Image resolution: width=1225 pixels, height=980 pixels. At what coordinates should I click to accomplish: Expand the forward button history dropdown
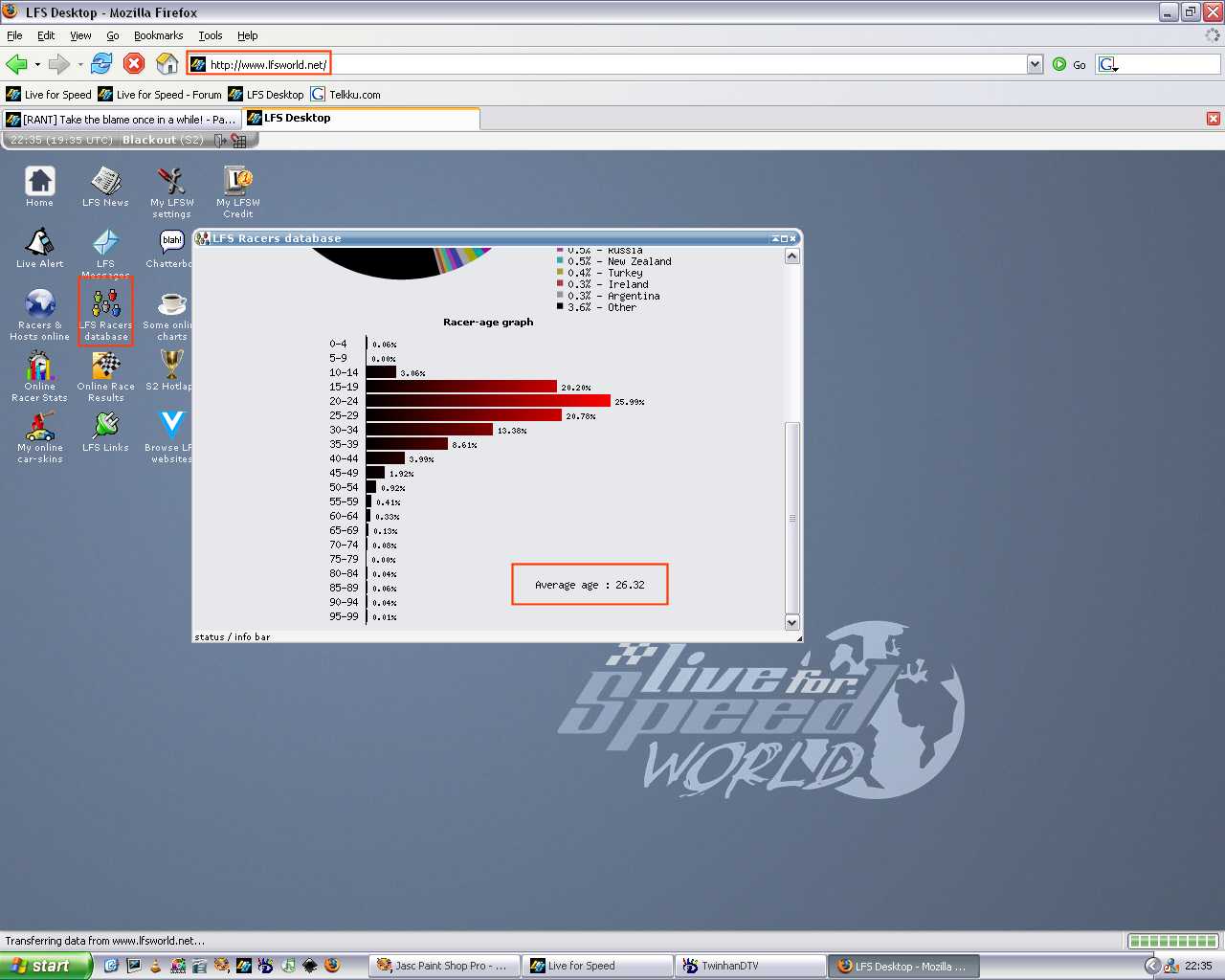click(80, 64)
